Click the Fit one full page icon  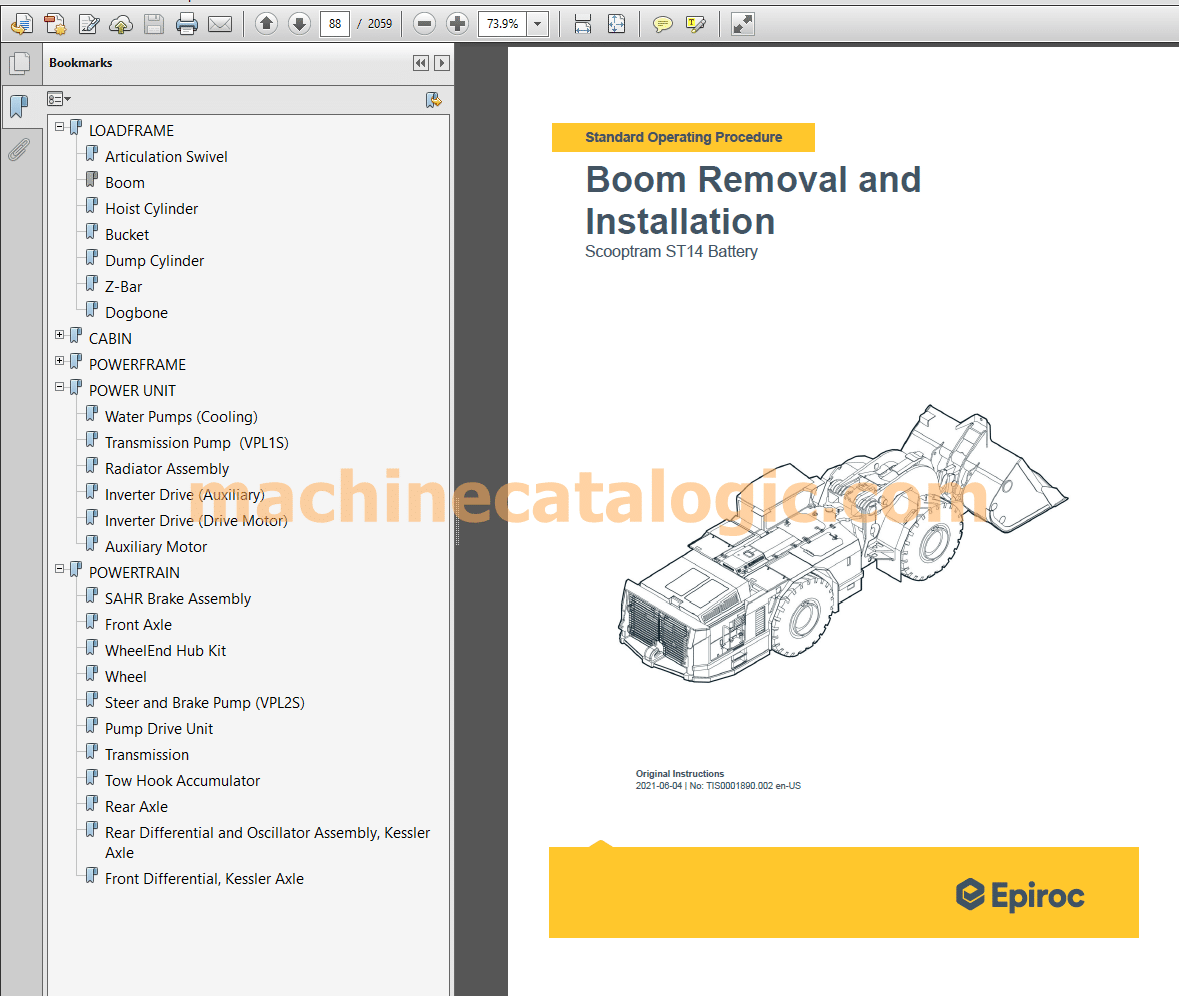tap(617, 24)
